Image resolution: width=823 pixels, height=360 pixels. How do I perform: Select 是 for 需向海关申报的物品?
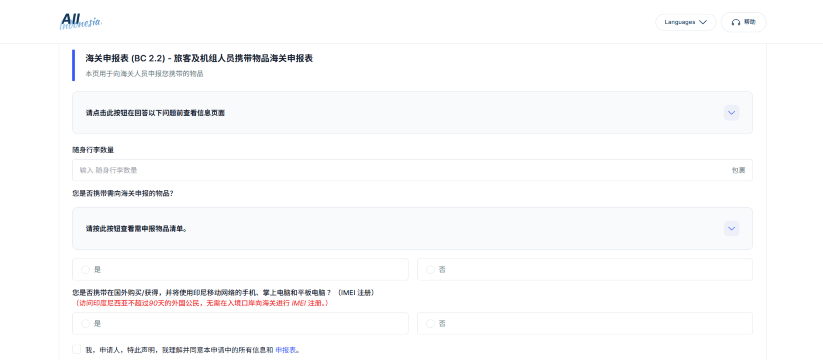click(x=240, y=269)
